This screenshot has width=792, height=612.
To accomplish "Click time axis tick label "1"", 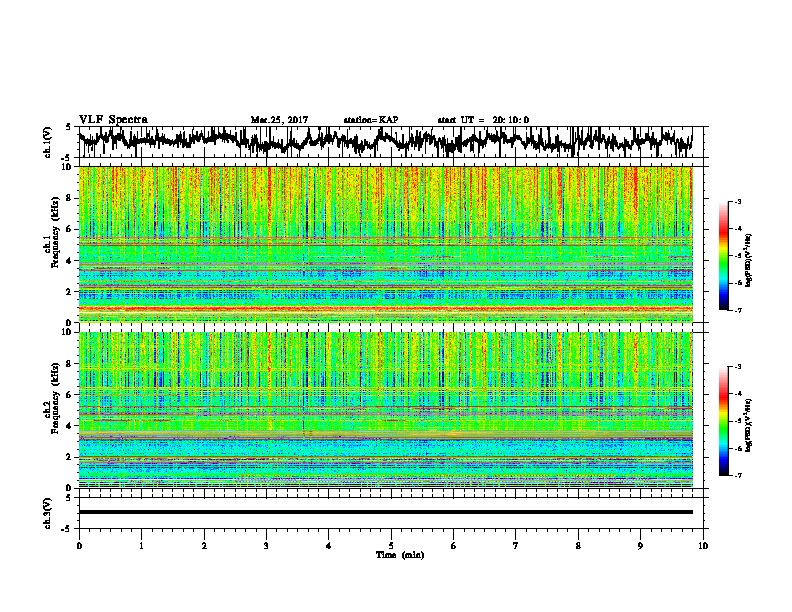I will pyautogui.click(x=141, y=546).
